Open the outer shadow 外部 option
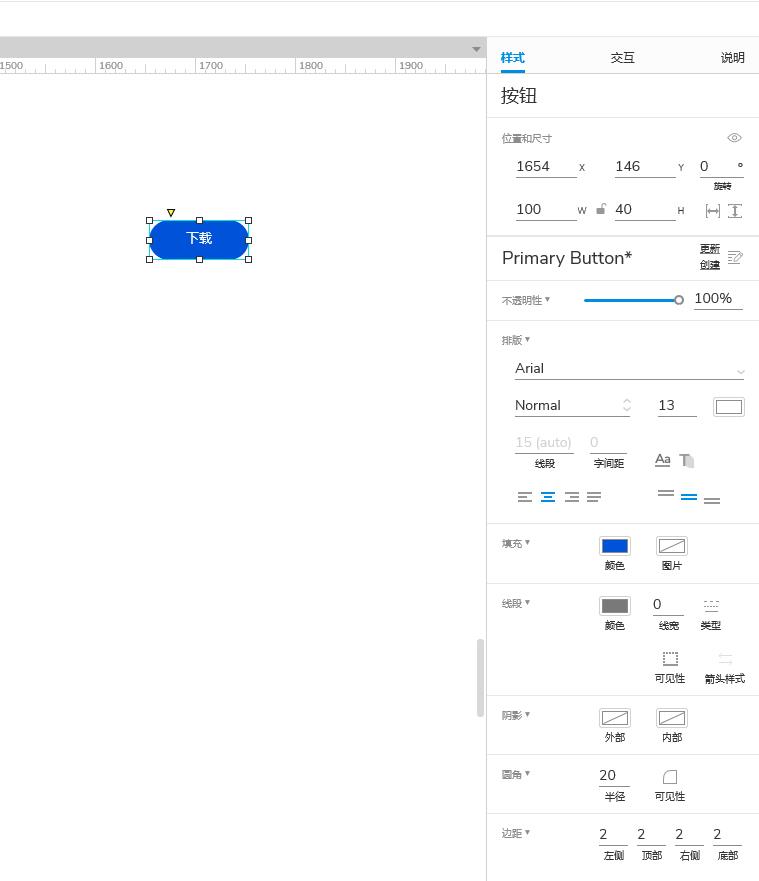This screenshot has width=759, height=881. pyautogui.click(x=615, y=718)
